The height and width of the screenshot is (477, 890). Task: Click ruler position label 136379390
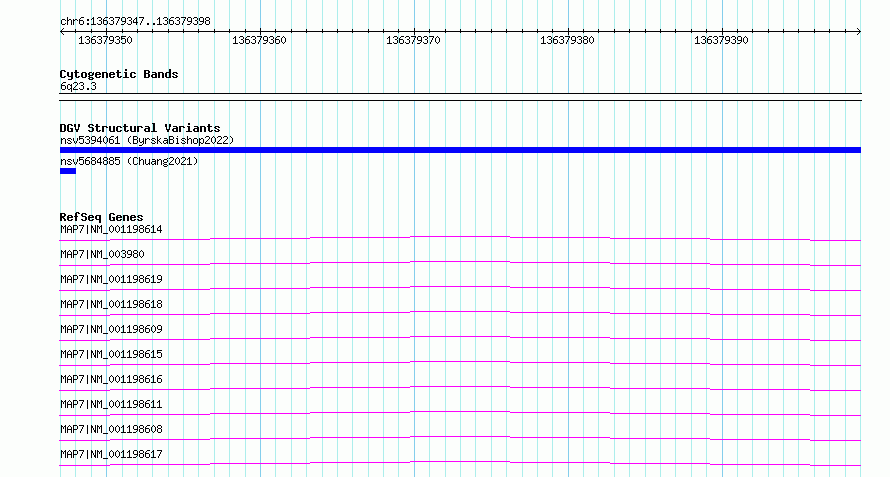click(721, 40)
